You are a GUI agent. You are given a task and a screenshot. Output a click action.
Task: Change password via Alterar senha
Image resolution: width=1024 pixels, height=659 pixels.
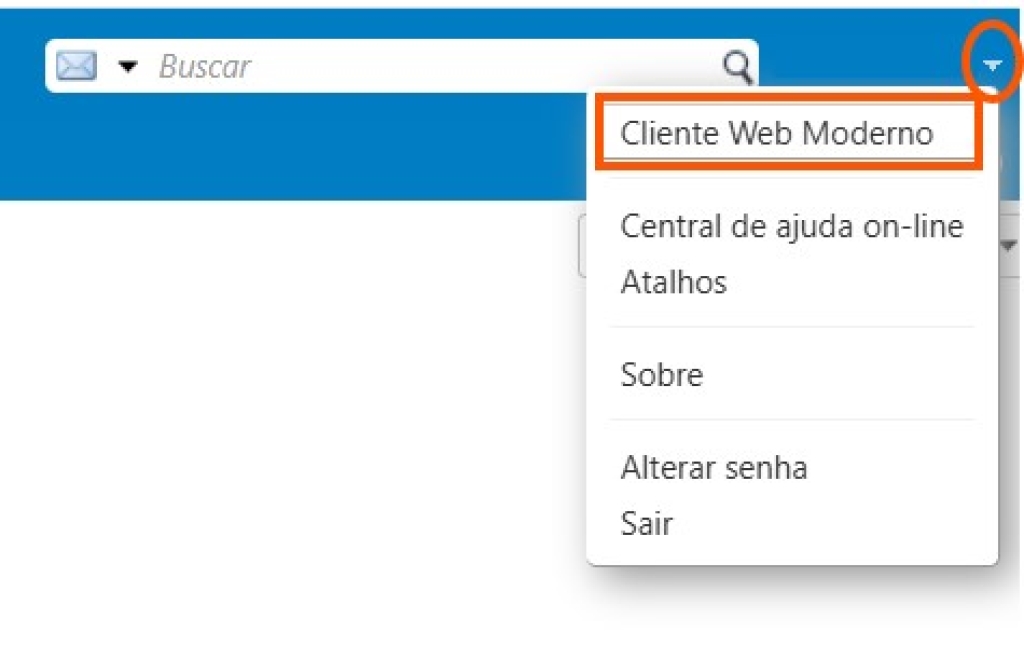[713, 467]
